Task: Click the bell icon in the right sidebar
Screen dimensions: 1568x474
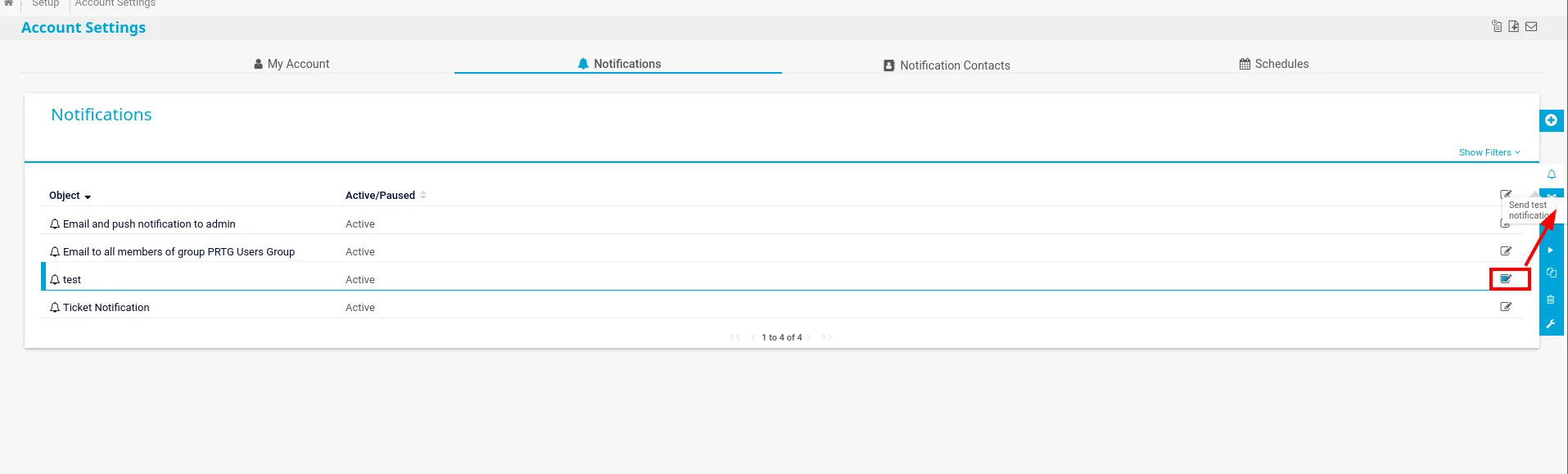Action: click(x=1551, y=174)
